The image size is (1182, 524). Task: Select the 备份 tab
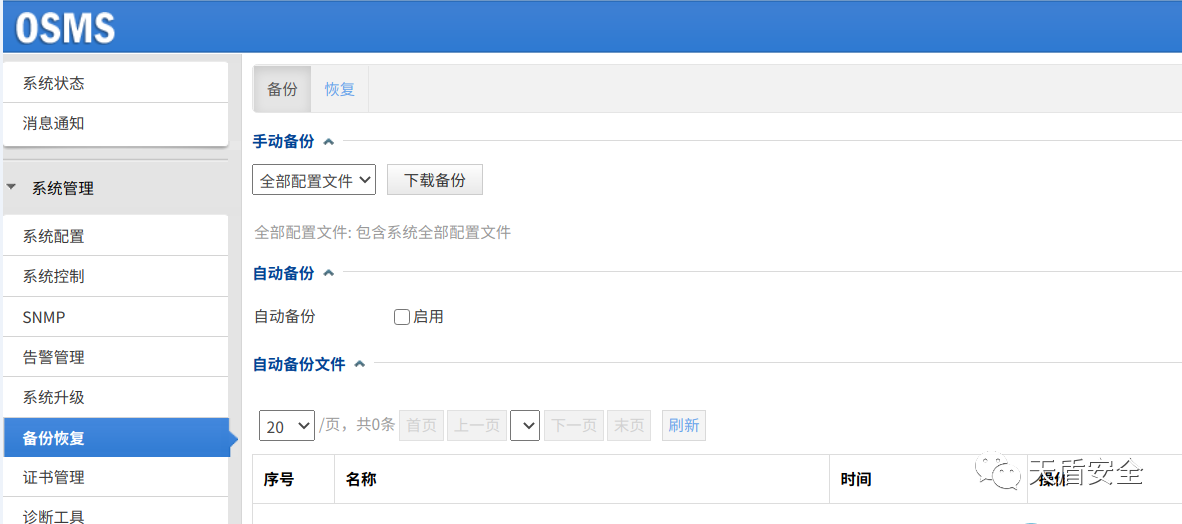coord(283,89)
